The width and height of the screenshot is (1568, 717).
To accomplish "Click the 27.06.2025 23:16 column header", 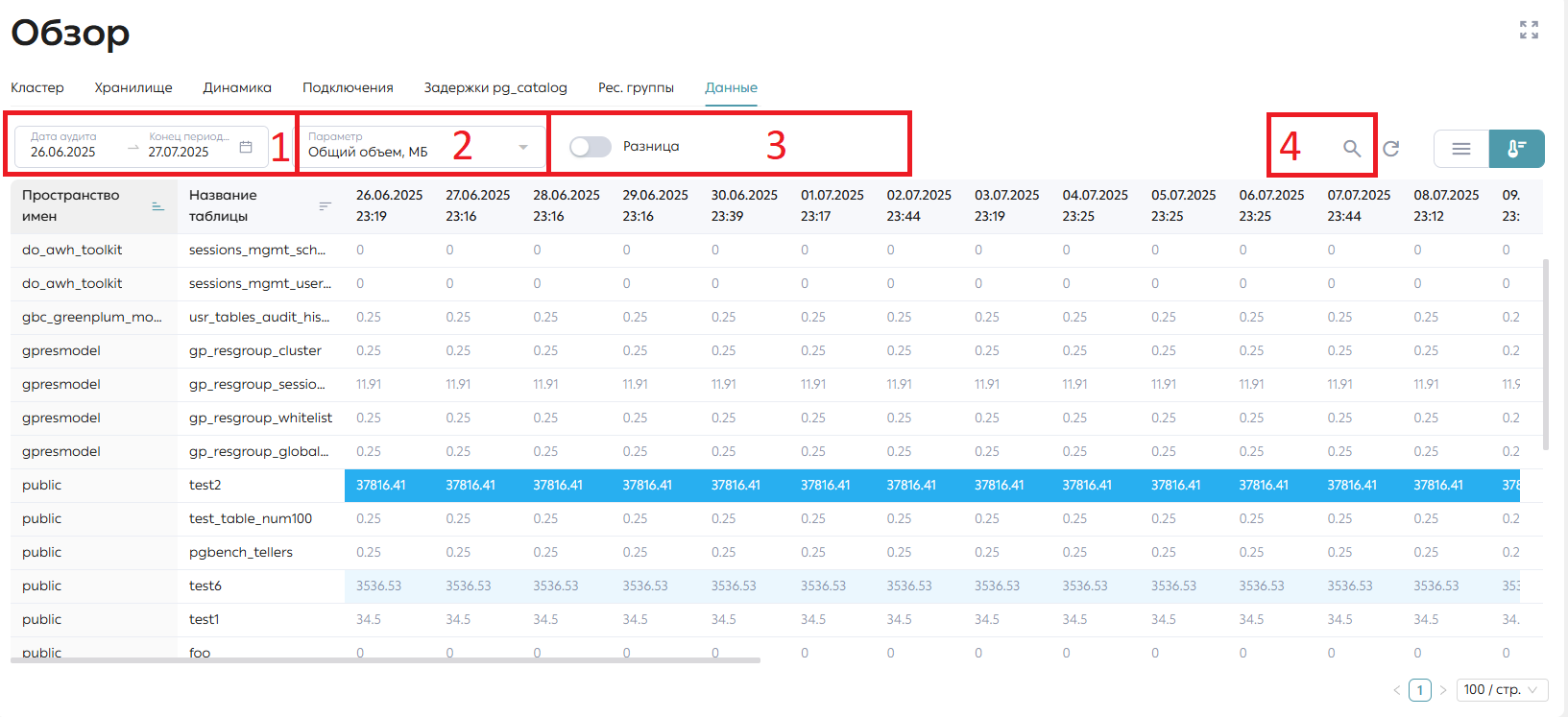I will pos(477,205).
